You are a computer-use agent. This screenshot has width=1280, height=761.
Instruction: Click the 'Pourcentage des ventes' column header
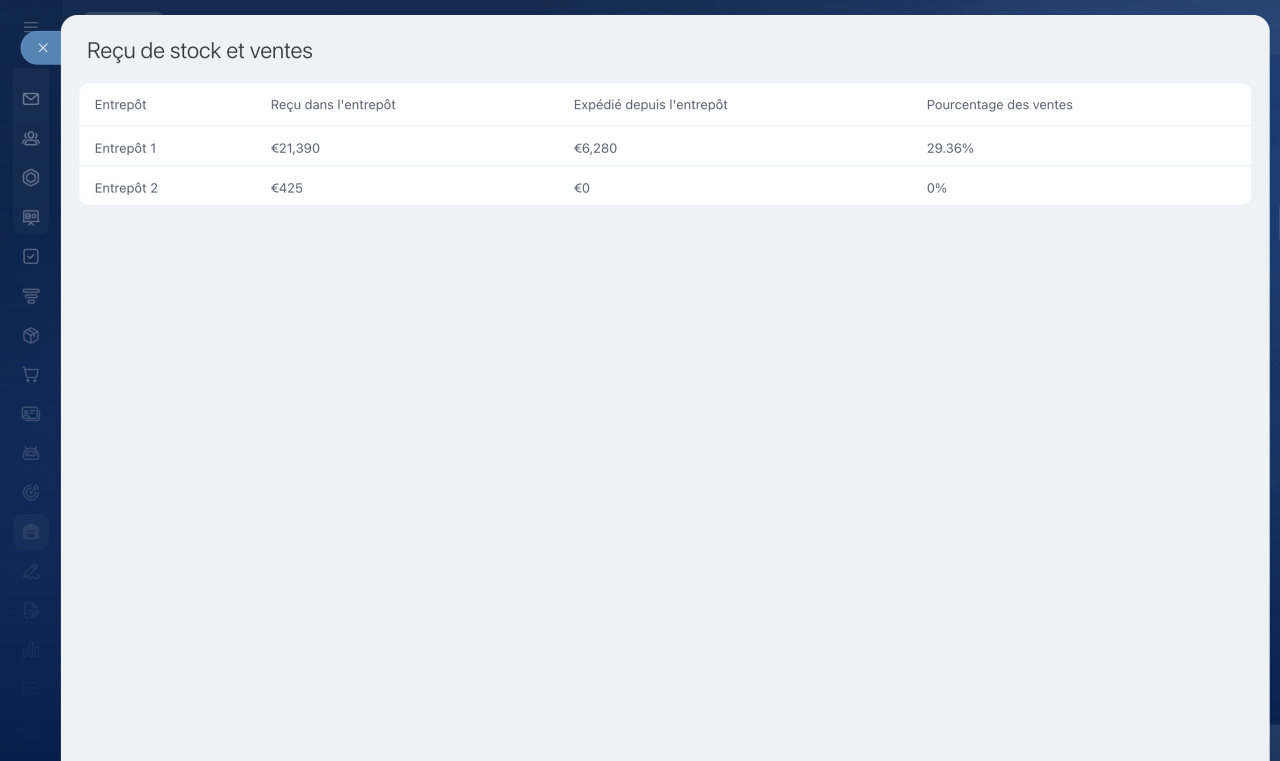pyautogui.click(x=999, y=105)
